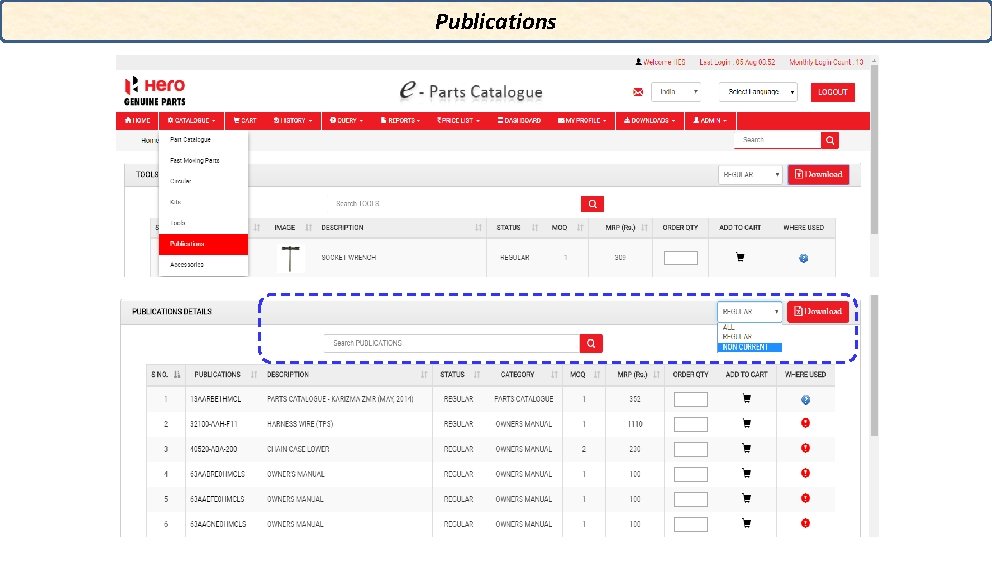
Task: Open PRICE LIST menu
Action: click(459, 120)
